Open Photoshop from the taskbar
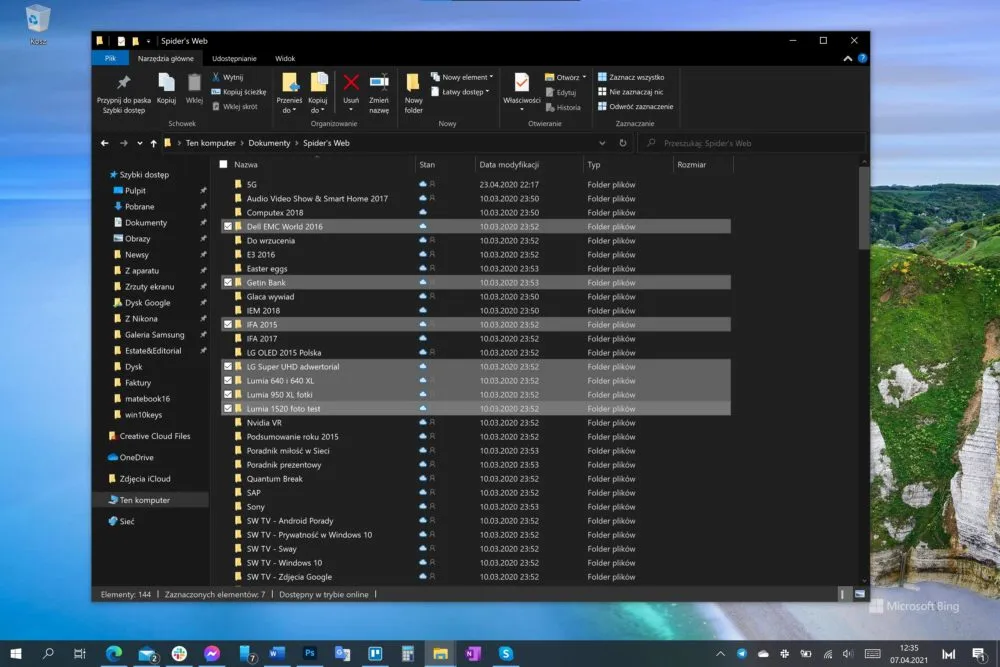The width and height of the screenshot is (1000, 667). tap(310, 653)
